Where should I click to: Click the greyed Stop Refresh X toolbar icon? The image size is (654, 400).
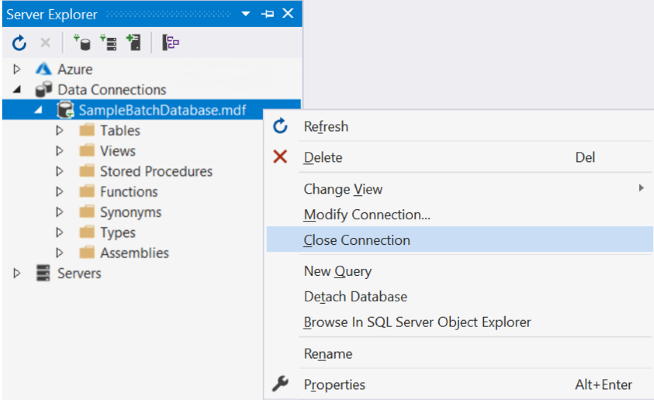[x=45, y=43]
